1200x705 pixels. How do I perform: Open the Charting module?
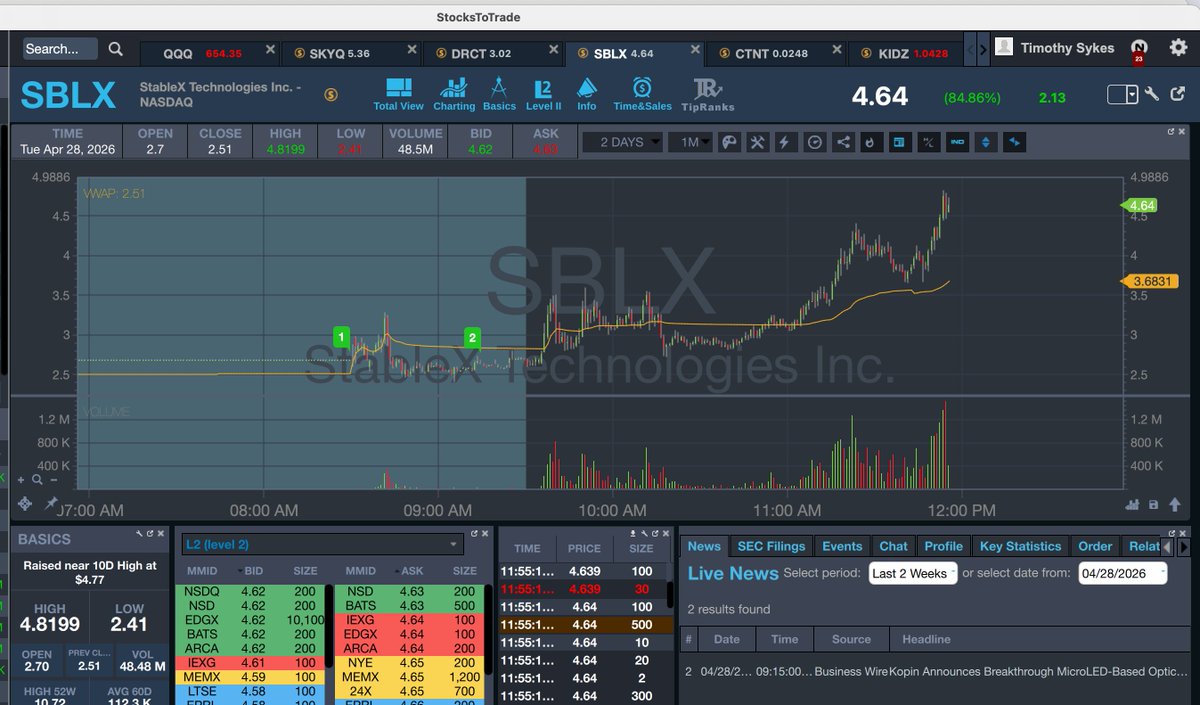tap(454, 94)
